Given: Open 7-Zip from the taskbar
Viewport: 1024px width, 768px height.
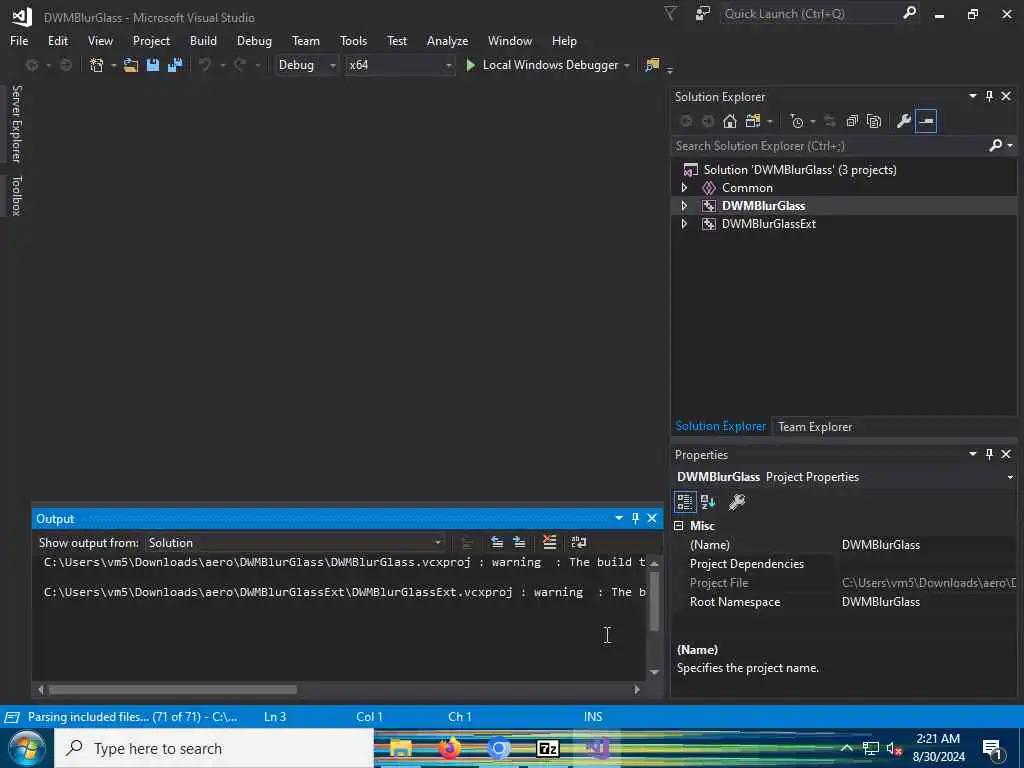Looking at the screenshot, I should pyautogui.click(x=547, y=748).
